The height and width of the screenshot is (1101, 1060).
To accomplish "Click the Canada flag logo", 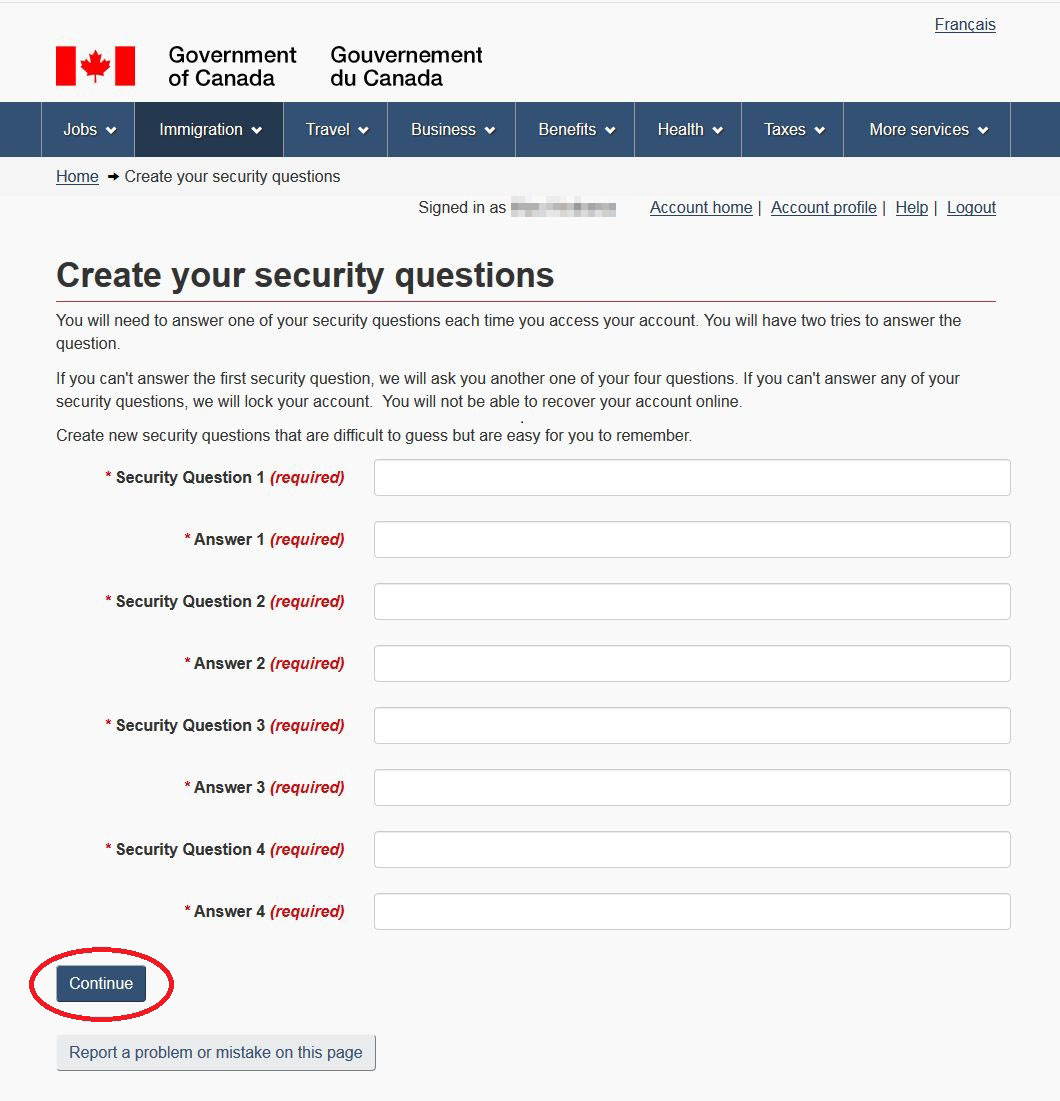I will click(x=95, y=66).
